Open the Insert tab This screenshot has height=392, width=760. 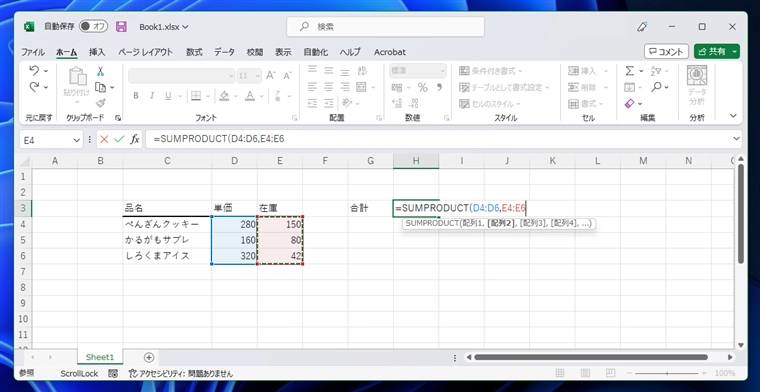click(x=97, y=52)
